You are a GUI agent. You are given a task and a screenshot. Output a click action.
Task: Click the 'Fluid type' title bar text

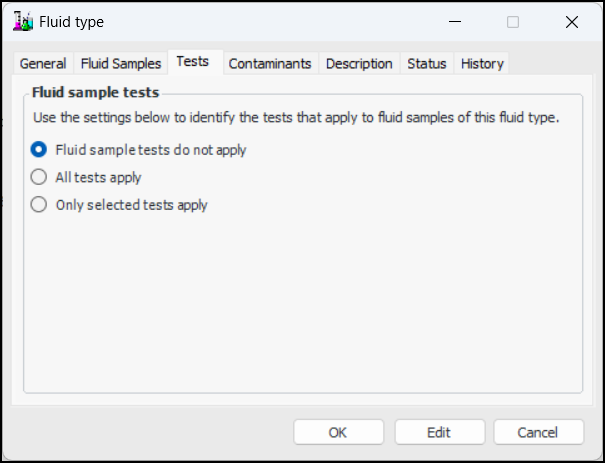[x=72, y=21]
